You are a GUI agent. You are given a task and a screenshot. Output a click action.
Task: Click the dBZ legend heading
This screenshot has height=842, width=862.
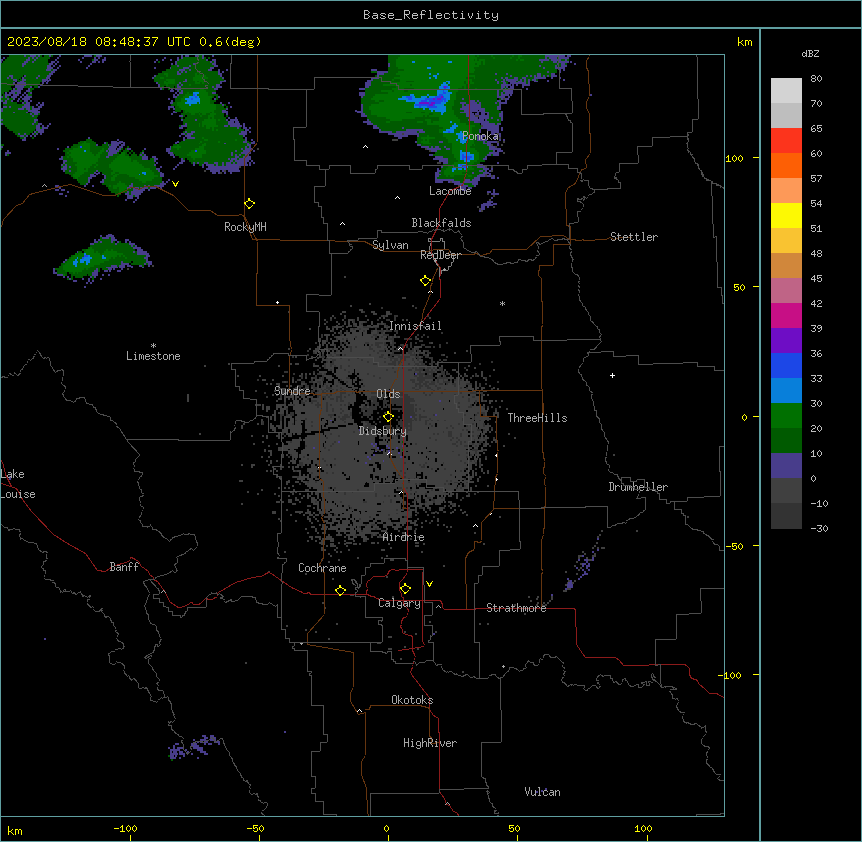click(x=810, y=53)
